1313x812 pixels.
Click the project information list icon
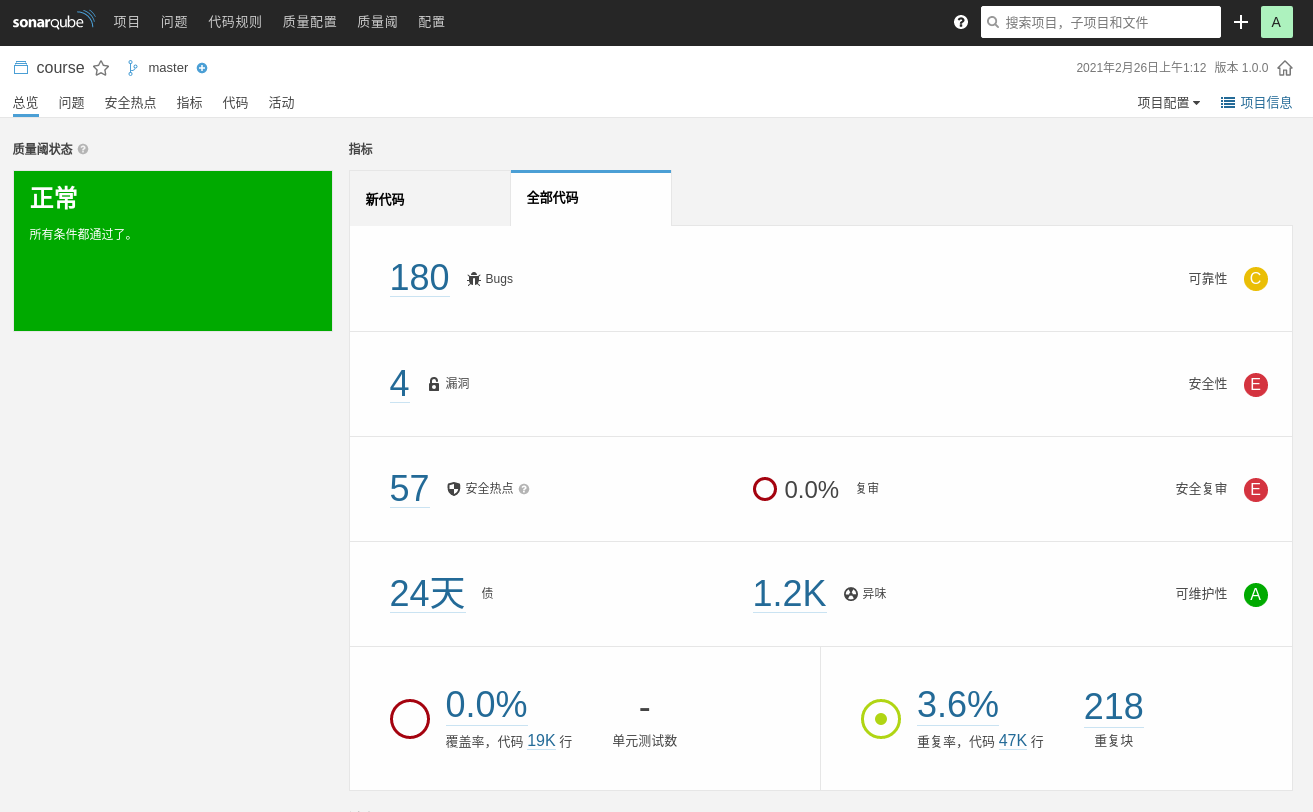(1228, 102)
